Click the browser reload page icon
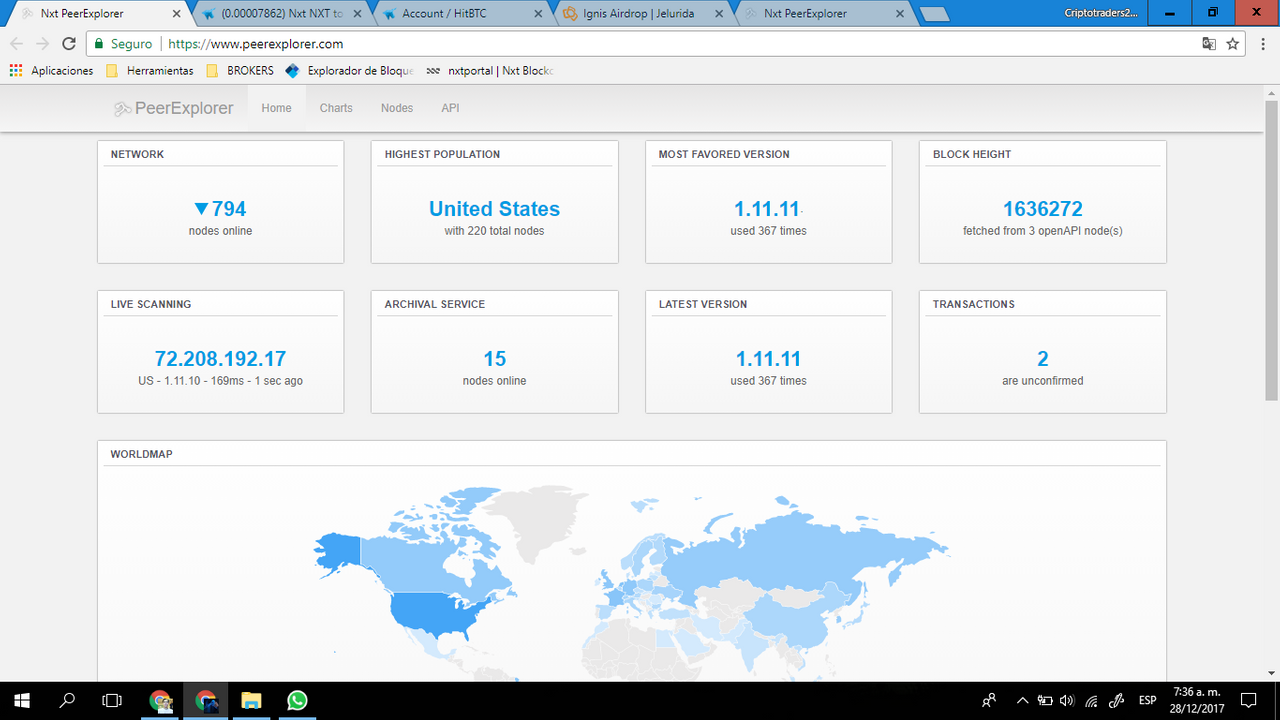The image size is (1280, 720). [69, 44]
